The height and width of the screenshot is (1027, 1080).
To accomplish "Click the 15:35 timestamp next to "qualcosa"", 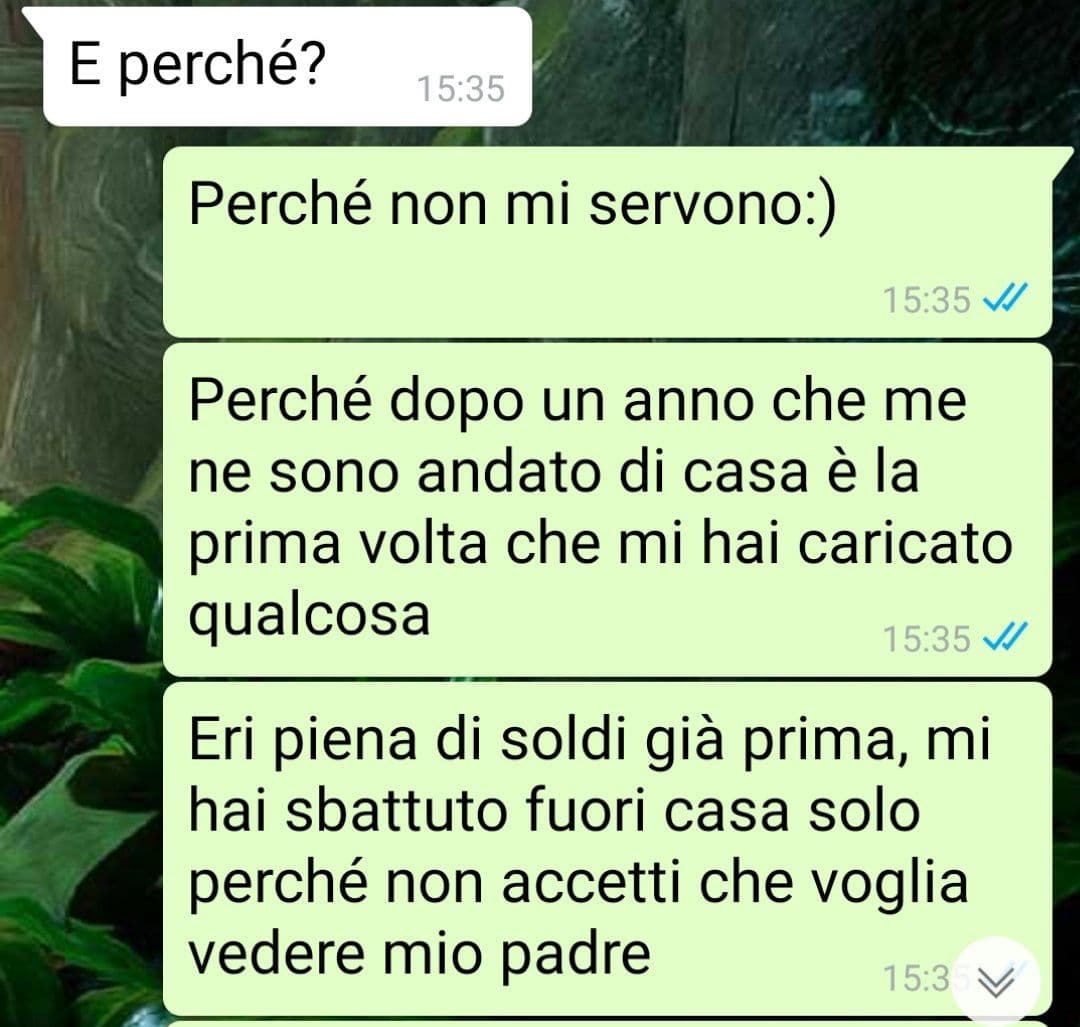I will coord(926,639).
